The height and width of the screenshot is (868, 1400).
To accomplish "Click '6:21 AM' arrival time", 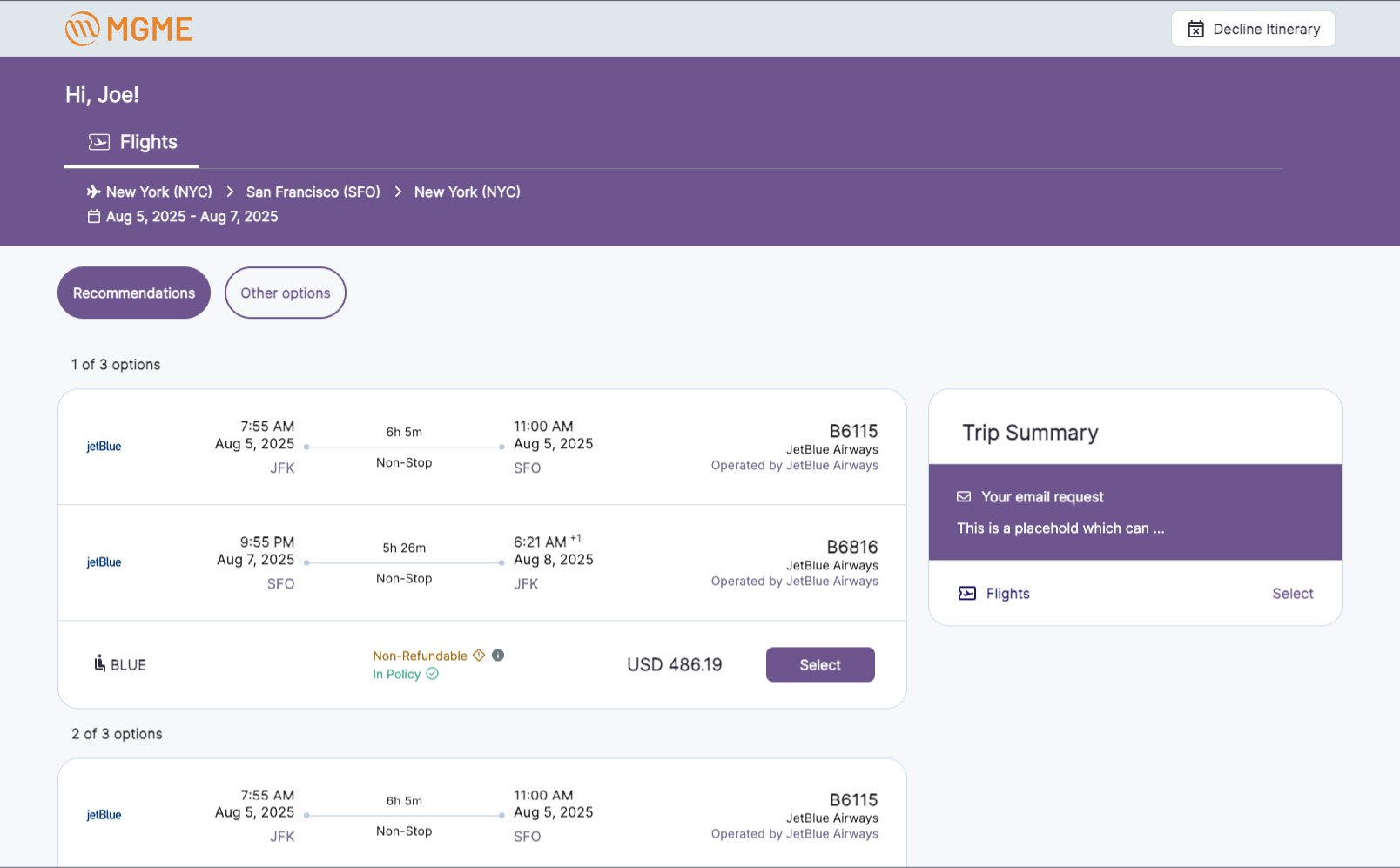I will (x=540, y=542).
